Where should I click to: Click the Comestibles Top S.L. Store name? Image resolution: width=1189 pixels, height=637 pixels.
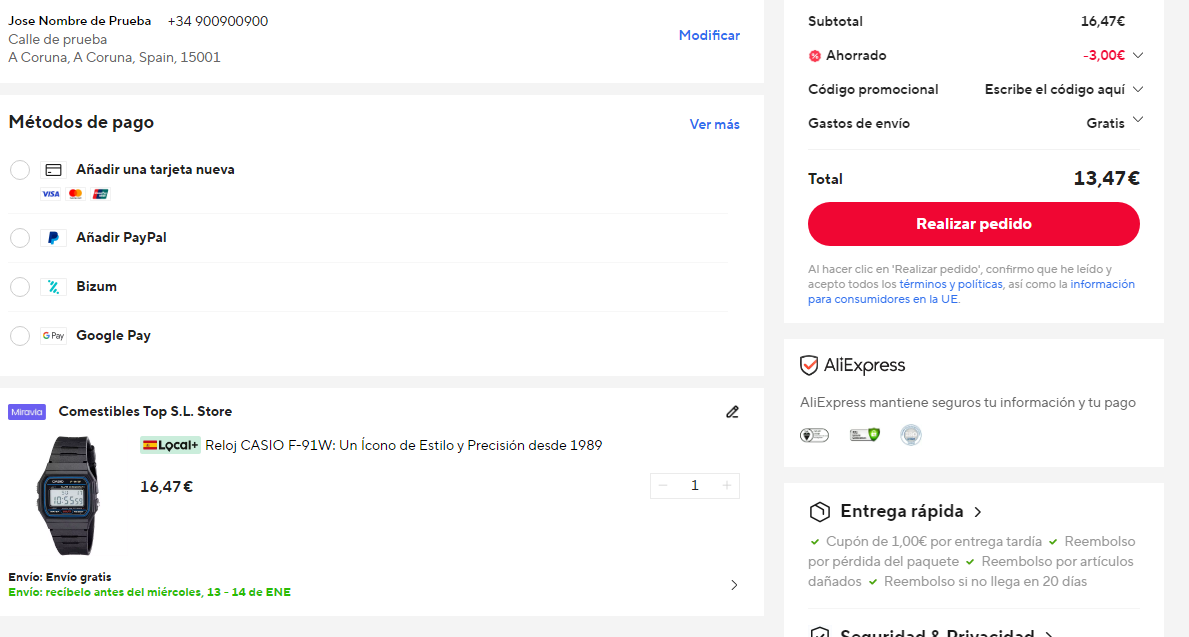pyautogui.click(x=146, y=412)
